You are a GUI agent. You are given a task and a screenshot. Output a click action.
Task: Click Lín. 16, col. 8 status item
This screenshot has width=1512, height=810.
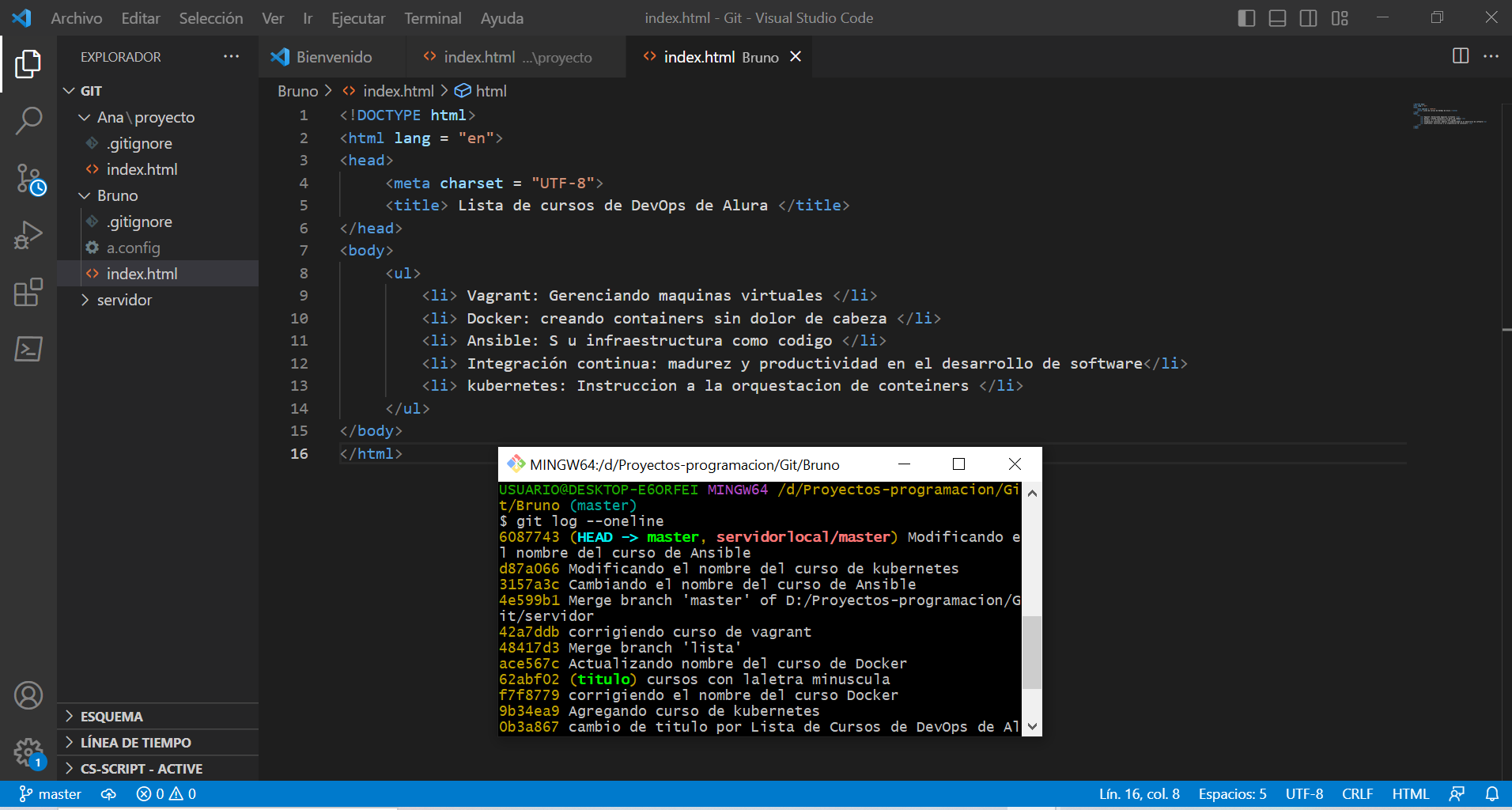(x=1139, y=793)
